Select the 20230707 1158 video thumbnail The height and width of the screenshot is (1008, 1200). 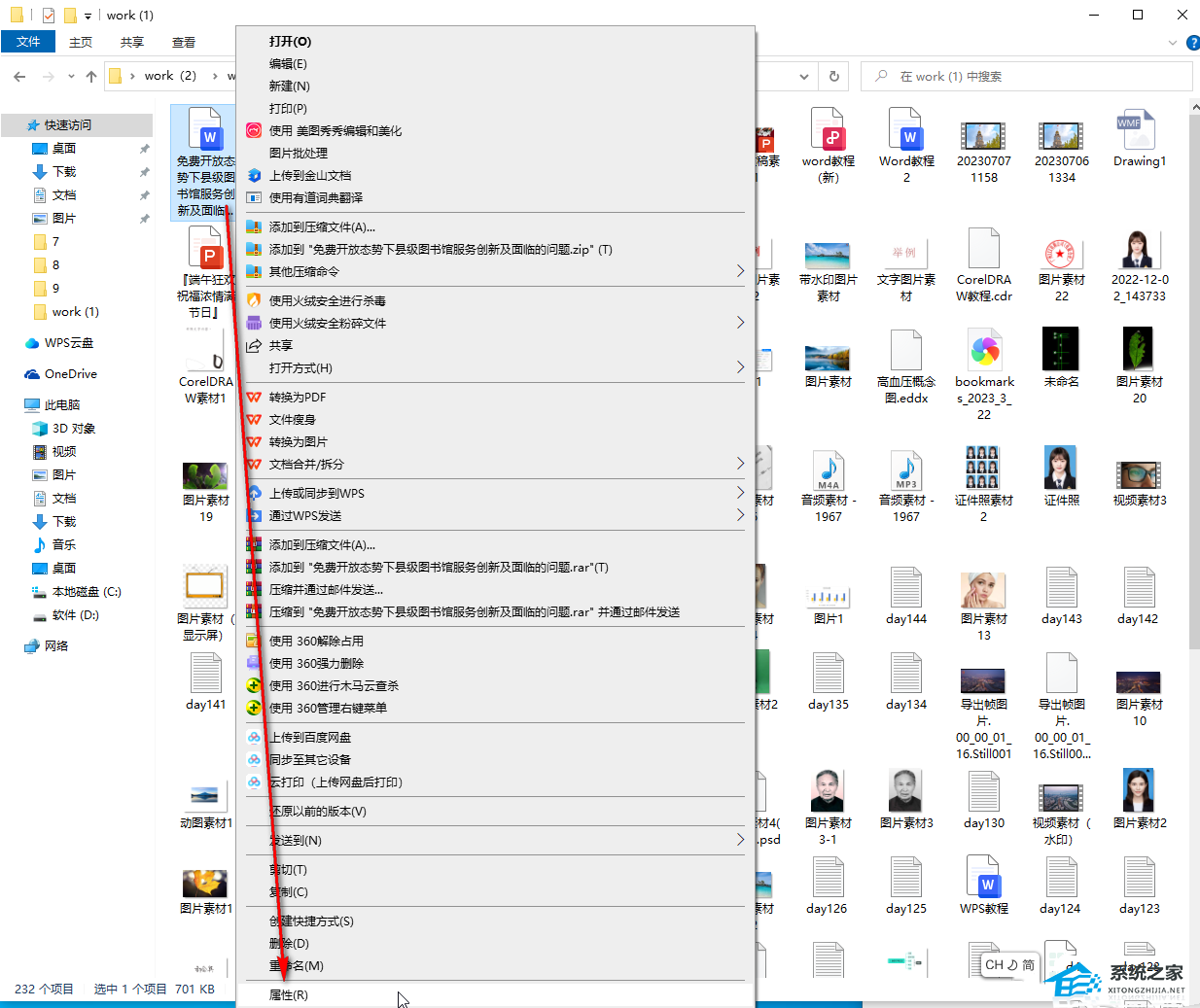[x=983, y=136]
